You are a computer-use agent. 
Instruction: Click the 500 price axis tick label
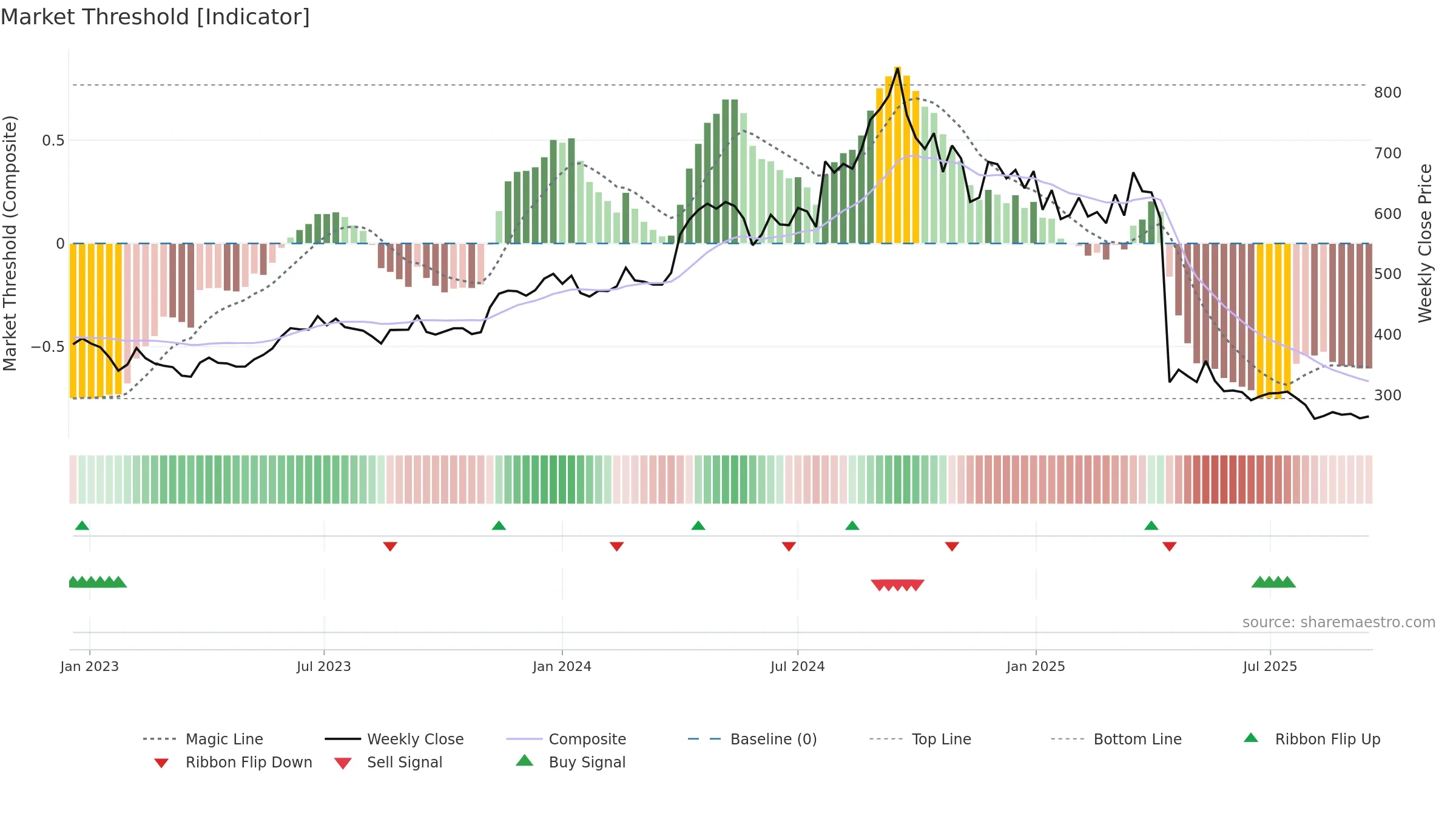[1388, 274]
